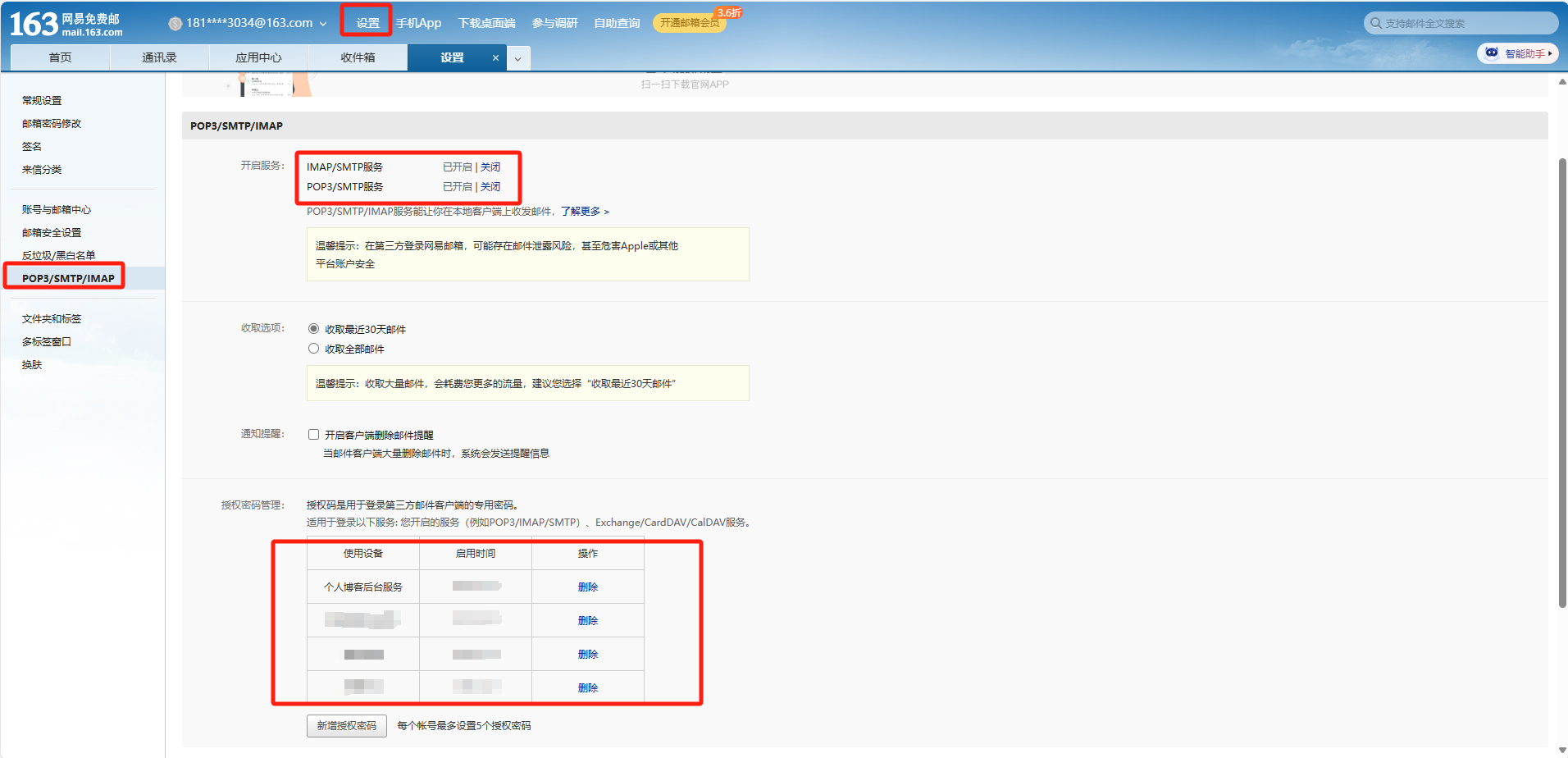Open the tab list dropdown chevron

click(x=517, y=58)
